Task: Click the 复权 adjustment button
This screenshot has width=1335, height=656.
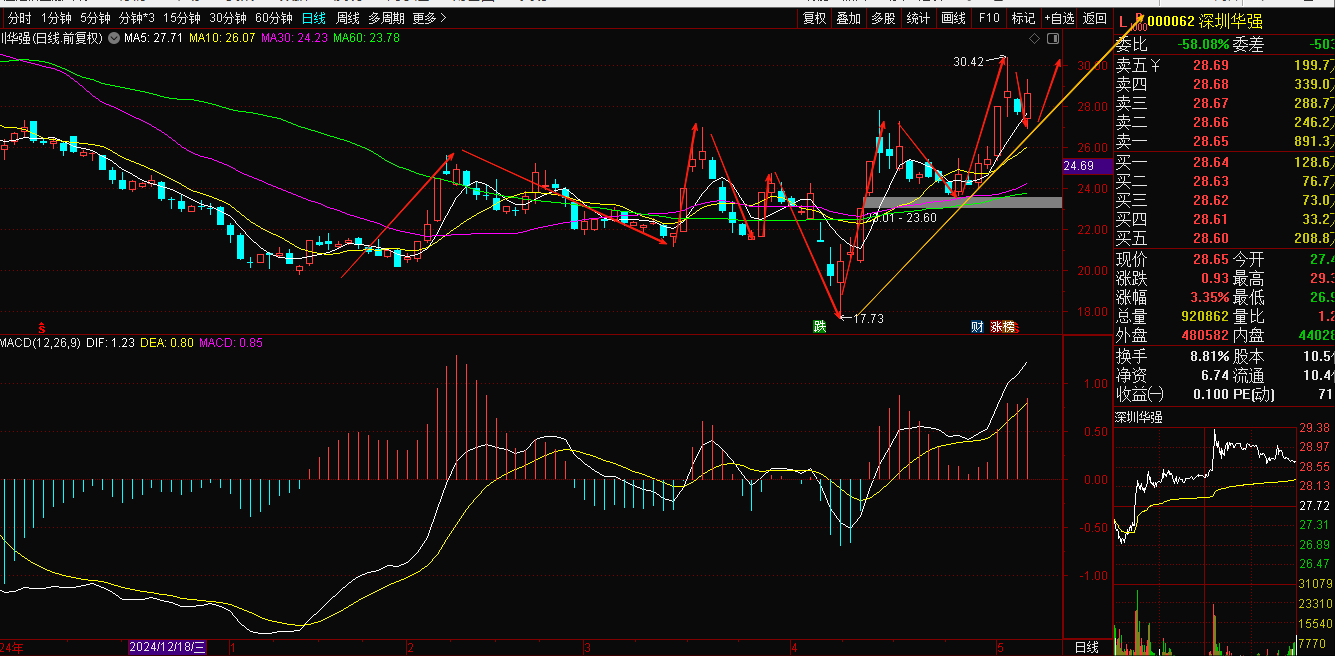Action: (815, 18)
